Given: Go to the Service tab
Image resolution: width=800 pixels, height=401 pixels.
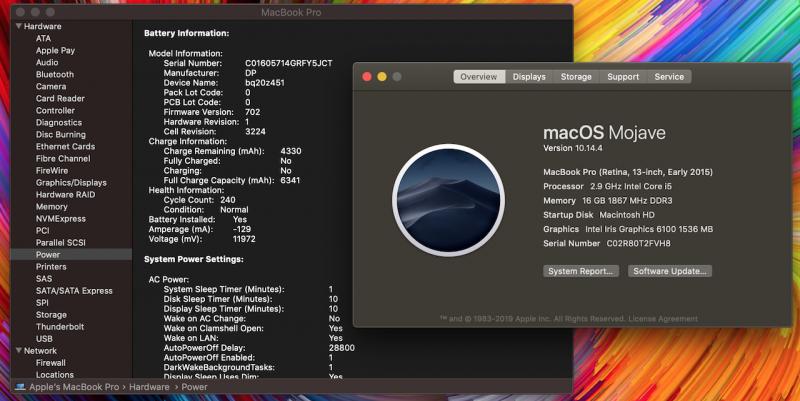Looking at the screenshot, I should (669, 77).
